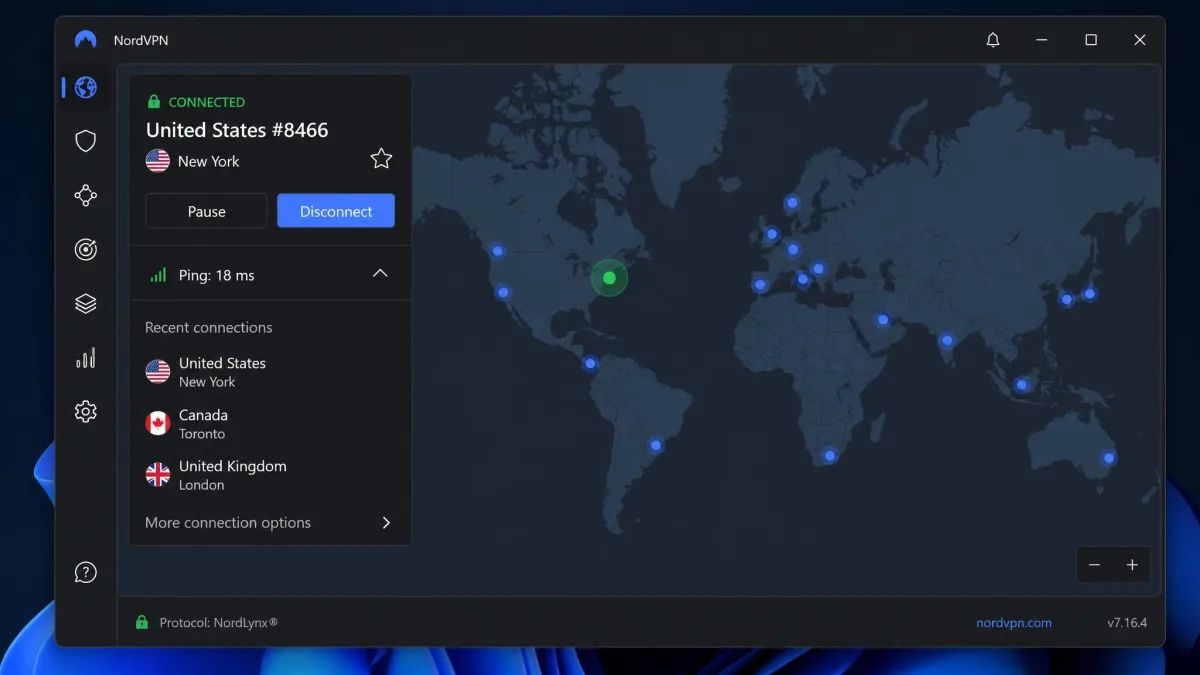Image resolution: width=1200 pixels, height=675 pixels.
Task: Click the United States #8466 server name
Action: pyautogui.click(x=237, y=130)
